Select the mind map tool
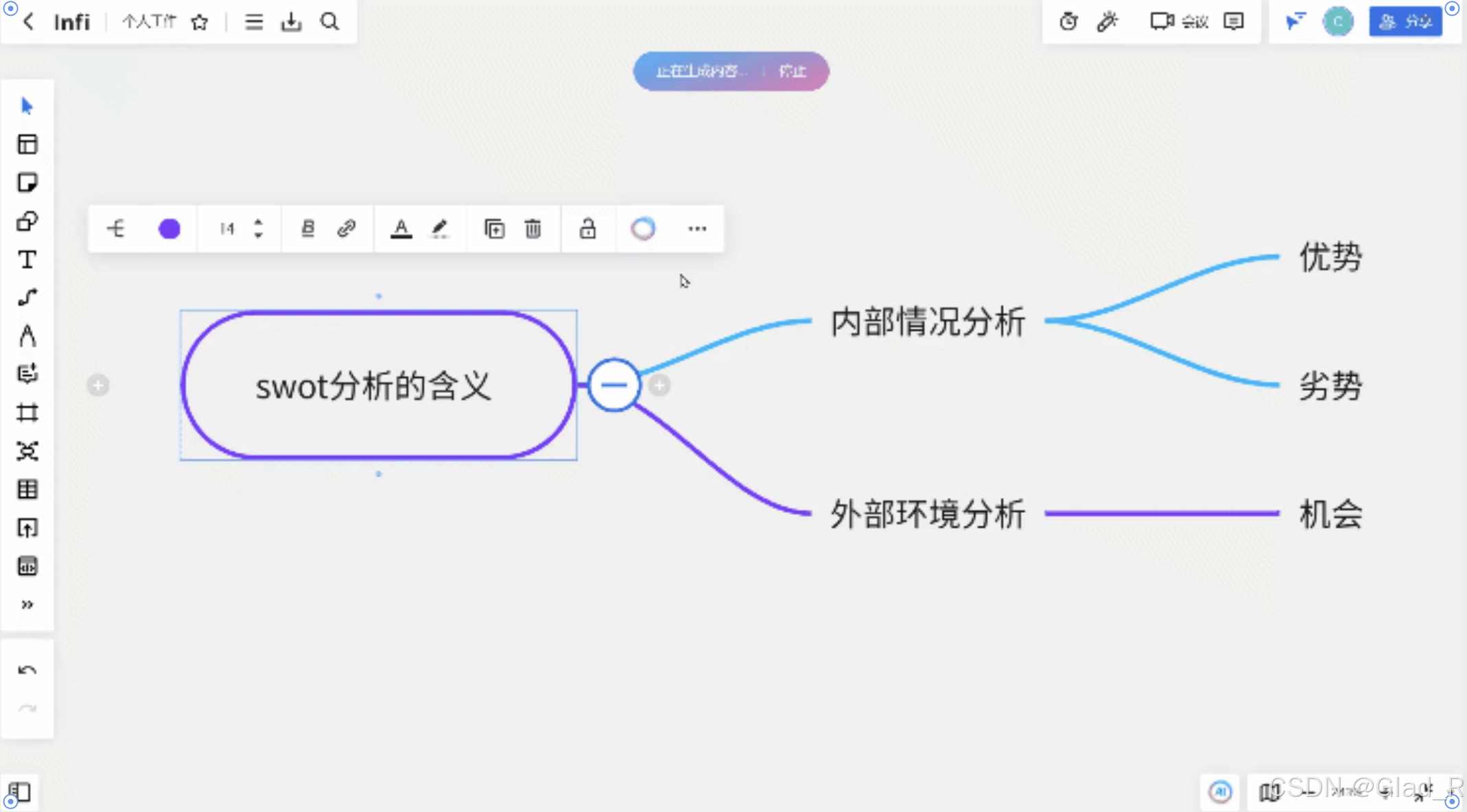1467x812 pixels. click(27, 451)
